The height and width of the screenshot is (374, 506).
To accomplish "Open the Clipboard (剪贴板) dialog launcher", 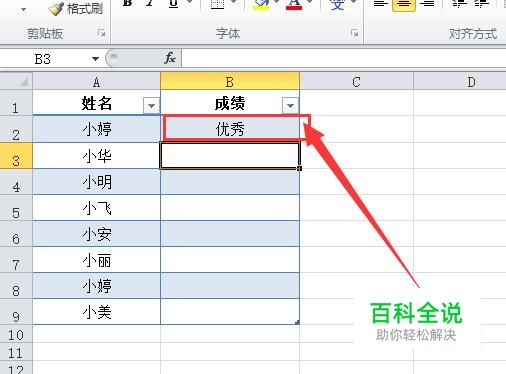I will pos(101,33).
